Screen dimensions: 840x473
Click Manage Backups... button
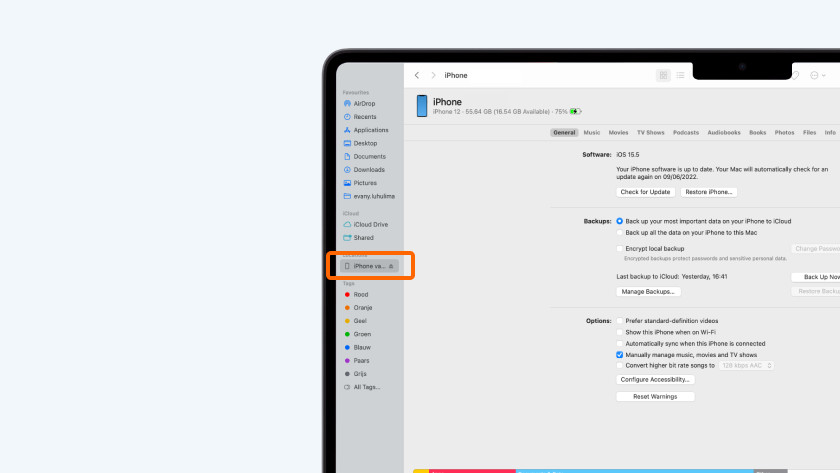[x=648, y=291]
